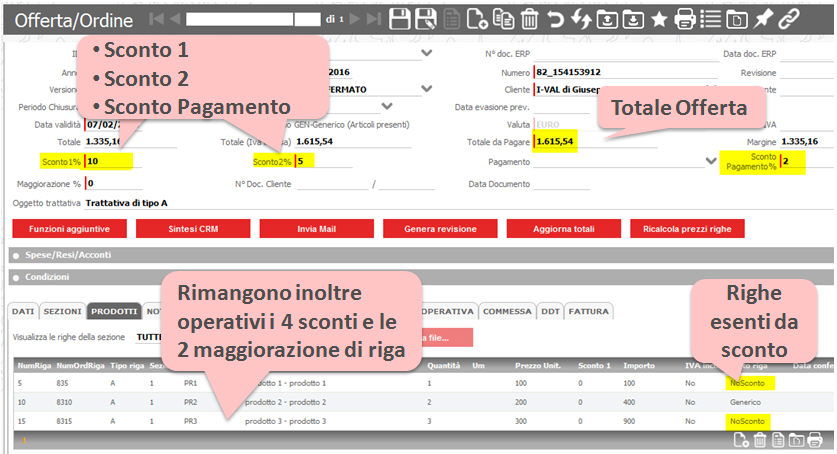837x454 pixels.
Task: Click the undo arrow icon
Action: pyautogui.click(x=556, y=18)
